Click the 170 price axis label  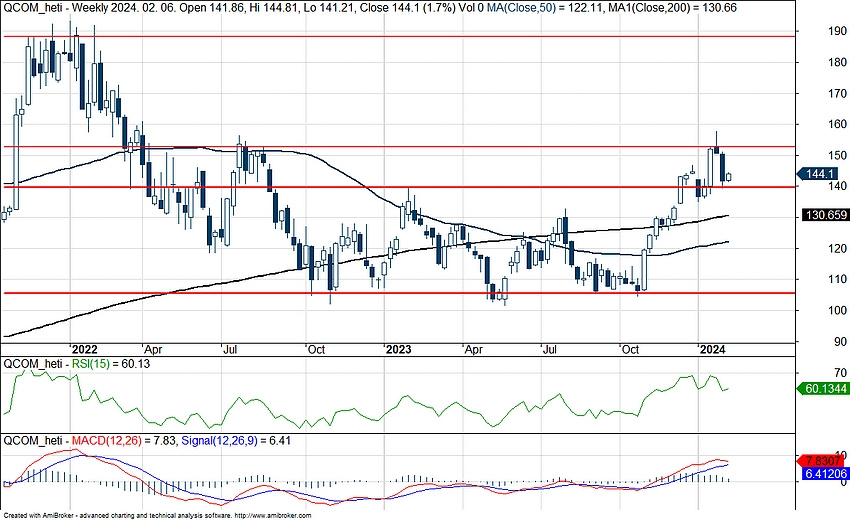tap(836, 94)
